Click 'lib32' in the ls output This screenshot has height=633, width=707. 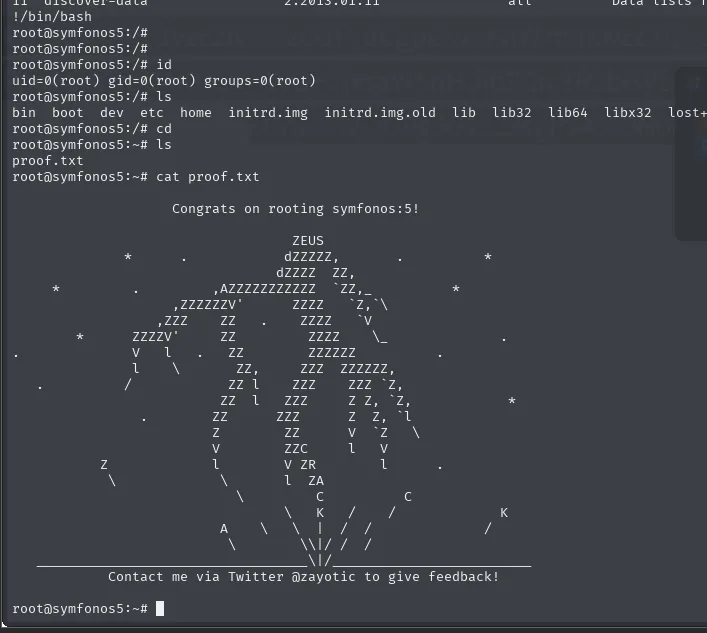pos(512,113)
